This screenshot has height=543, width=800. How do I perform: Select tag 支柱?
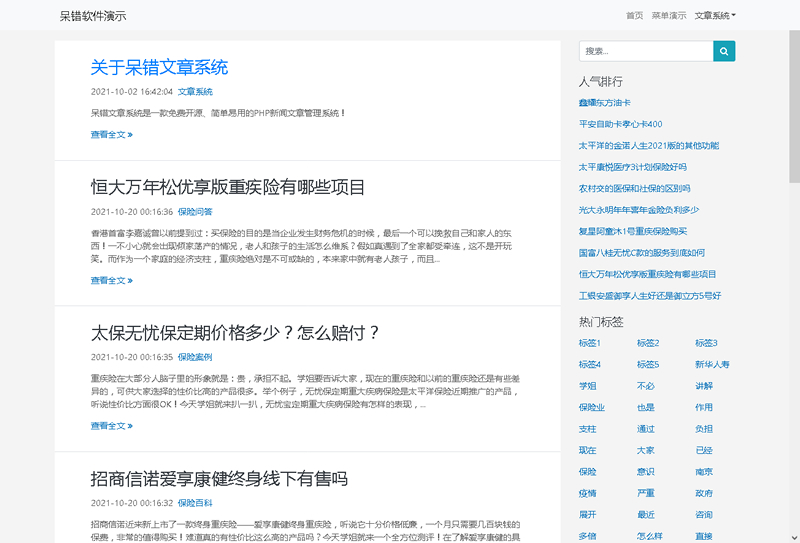pos(588,429)
